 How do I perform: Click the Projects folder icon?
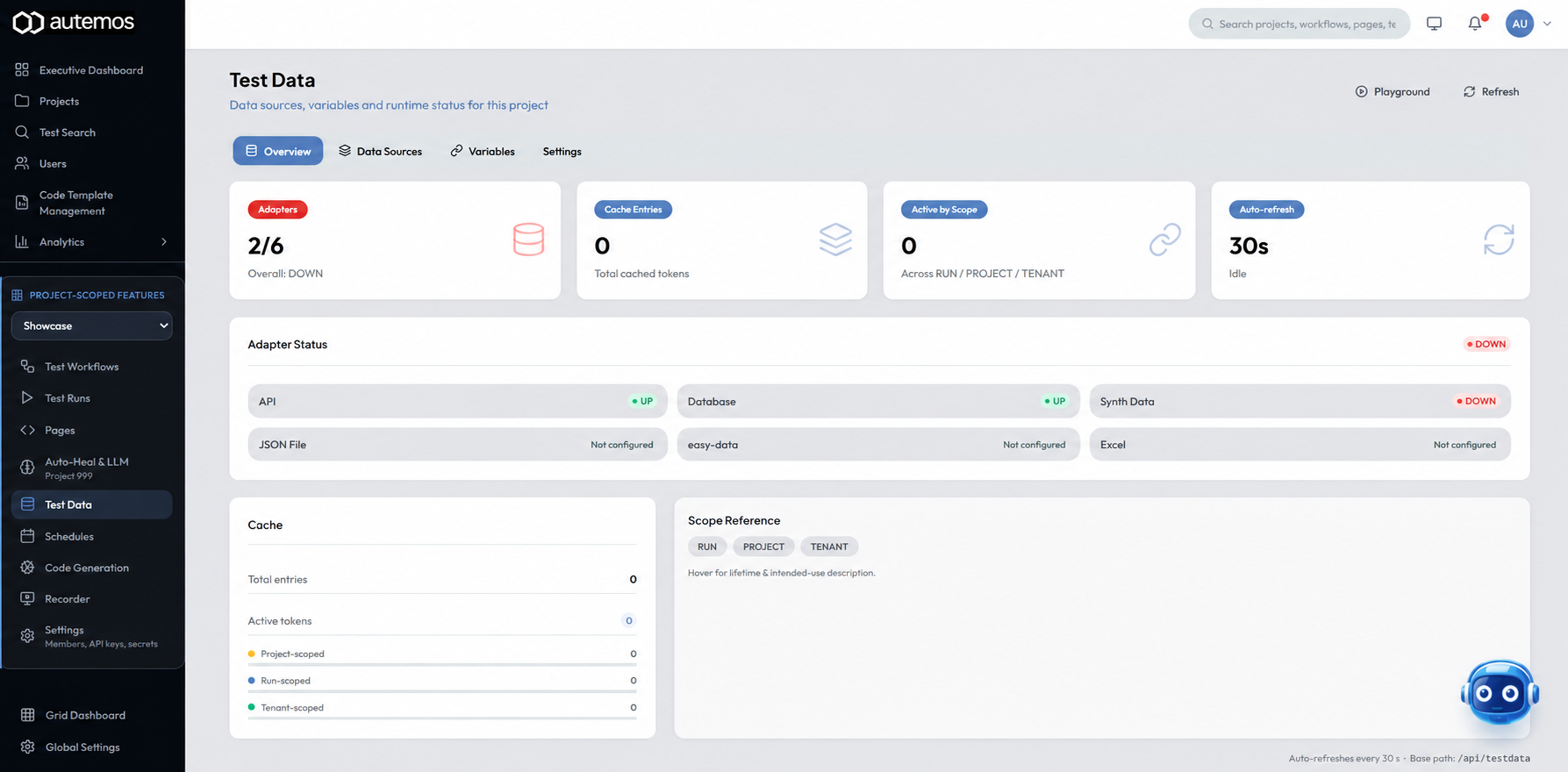(x=22, y=101)
